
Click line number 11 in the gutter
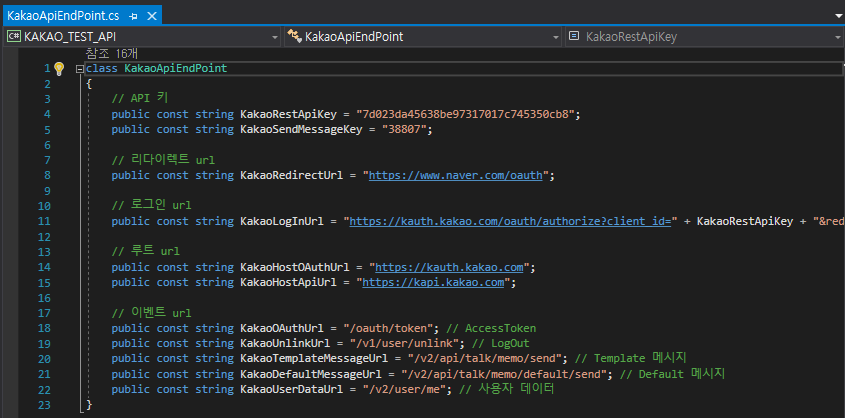click(44, 221)
